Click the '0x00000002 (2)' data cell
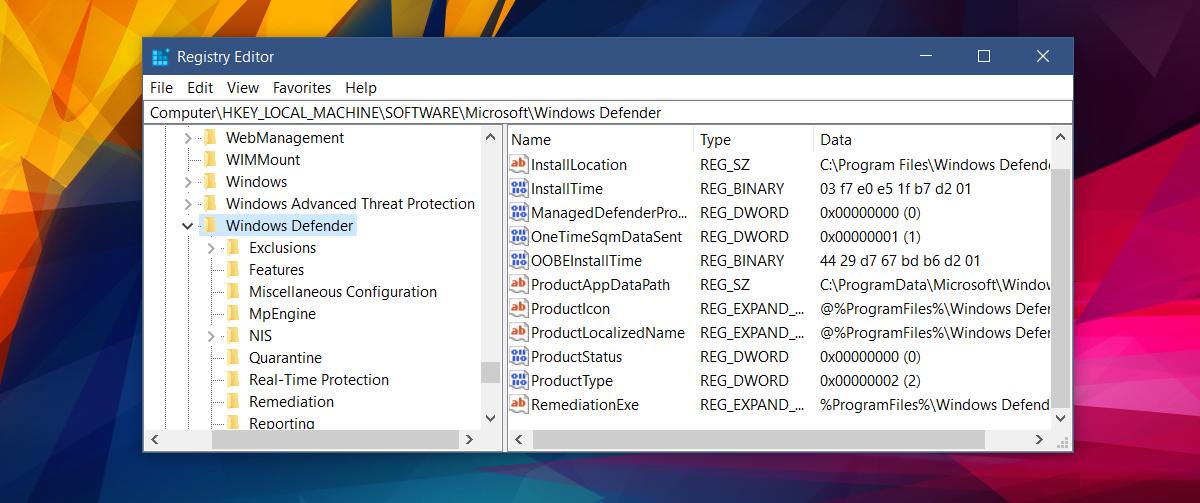Viewport: 1200px width, 503px height. click(870, 381)
